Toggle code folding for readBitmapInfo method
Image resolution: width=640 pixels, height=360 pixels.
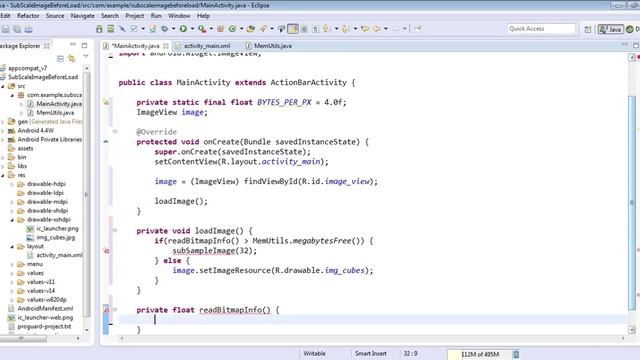coord(115,310)
